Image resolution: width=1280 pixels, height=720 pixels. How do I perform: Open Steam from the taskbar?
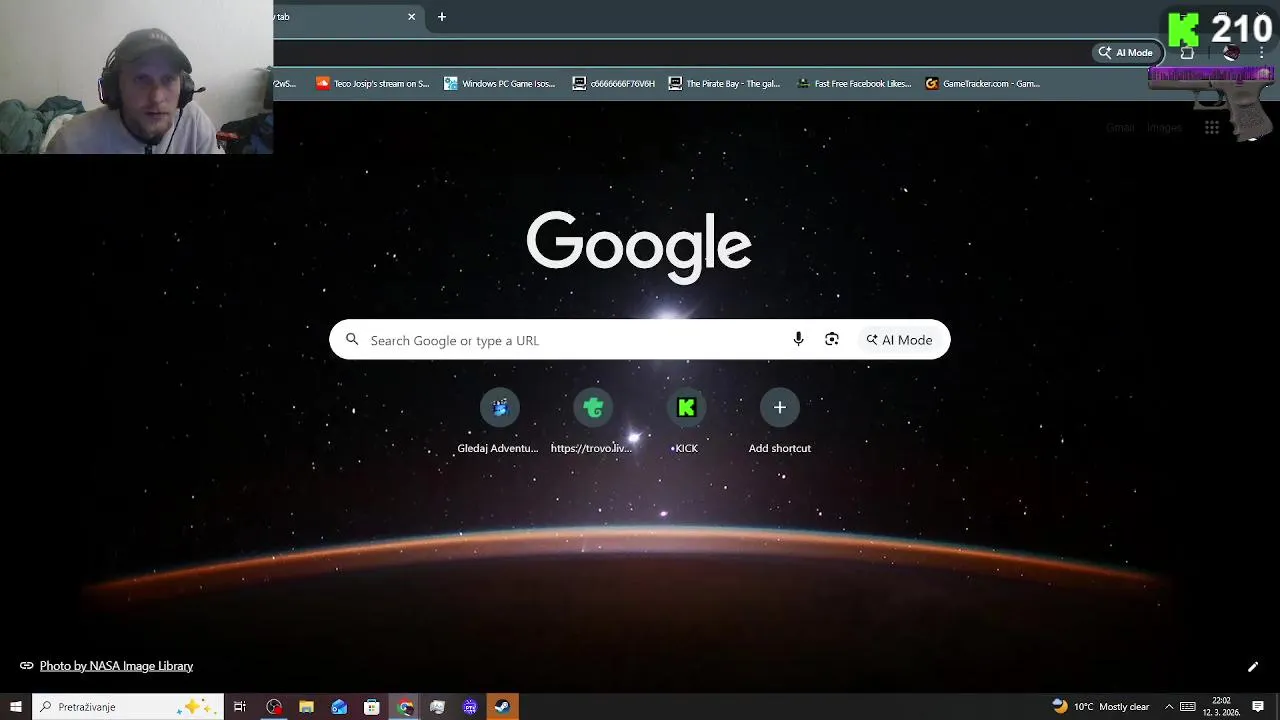(502, 707)
